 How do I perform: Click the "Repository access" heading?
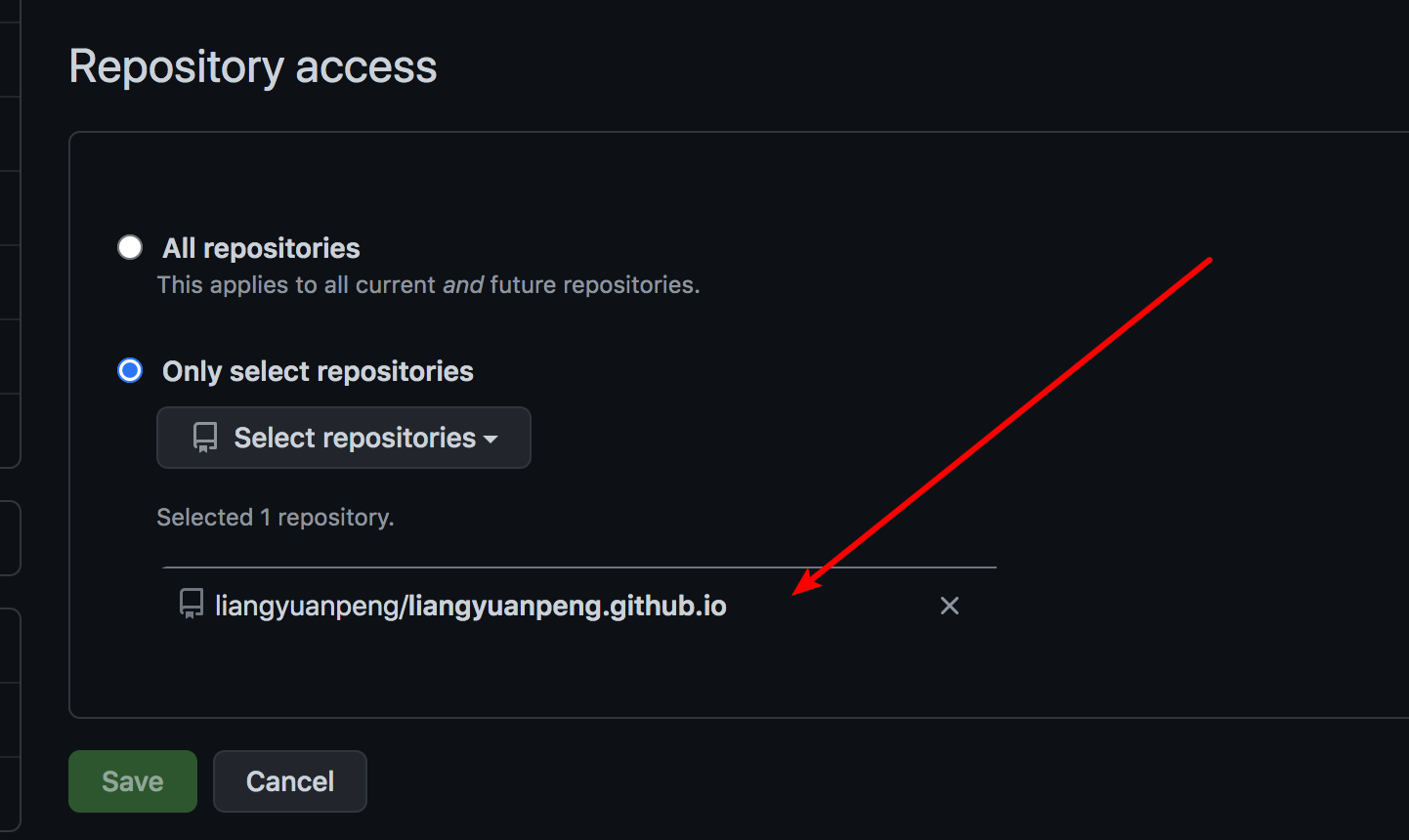(253, 66)
